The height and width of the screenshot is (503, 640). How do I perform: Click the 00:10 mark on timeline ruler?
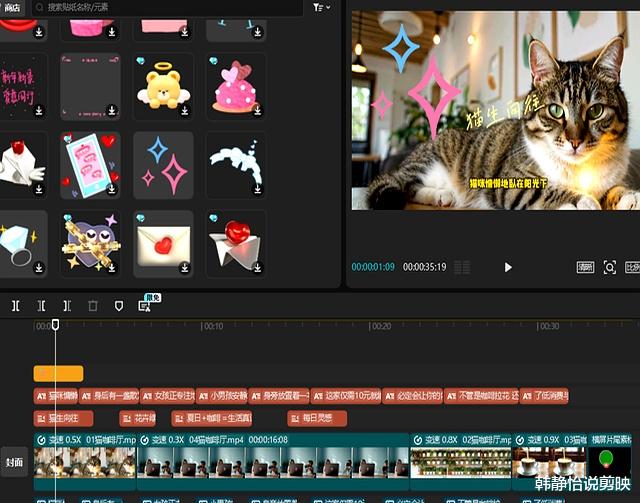212,326
